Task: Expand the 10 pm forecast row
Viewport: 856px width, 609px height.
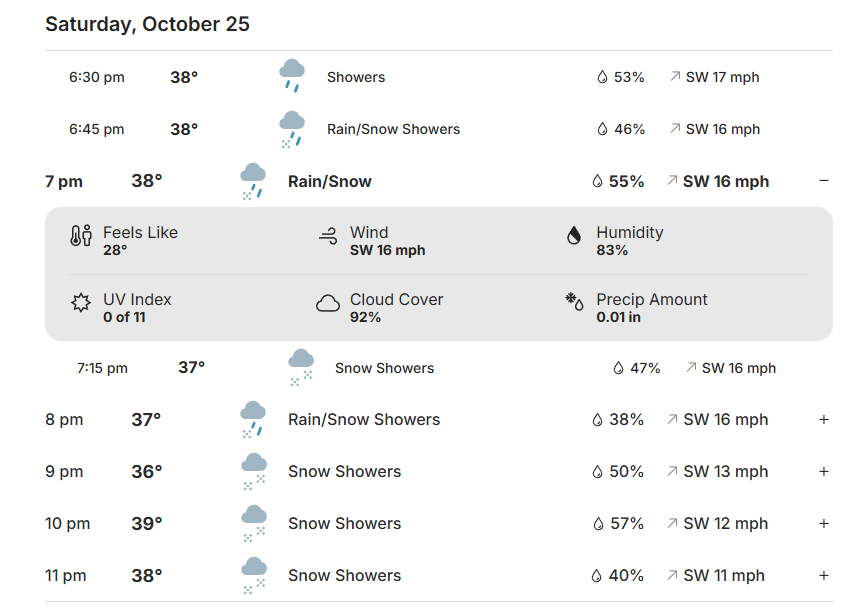Action: coord(824,524)
